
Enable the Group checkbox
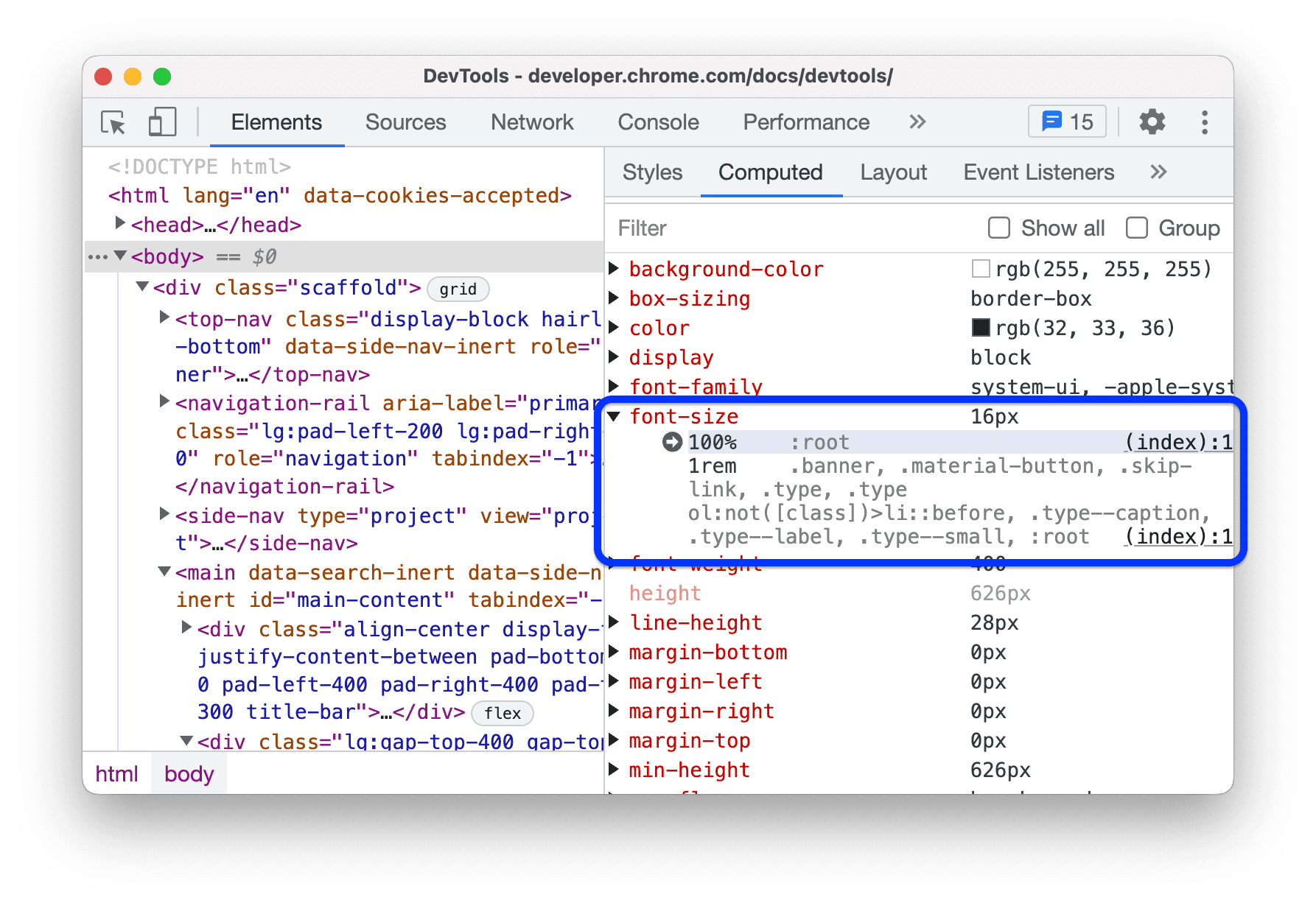pos(1136,228)
